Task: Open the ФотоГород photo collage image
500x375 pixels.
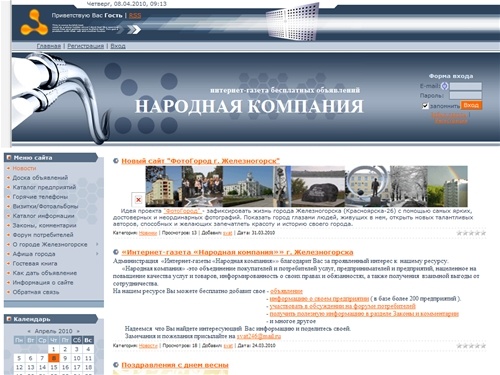Action: (x=306, y=186)
